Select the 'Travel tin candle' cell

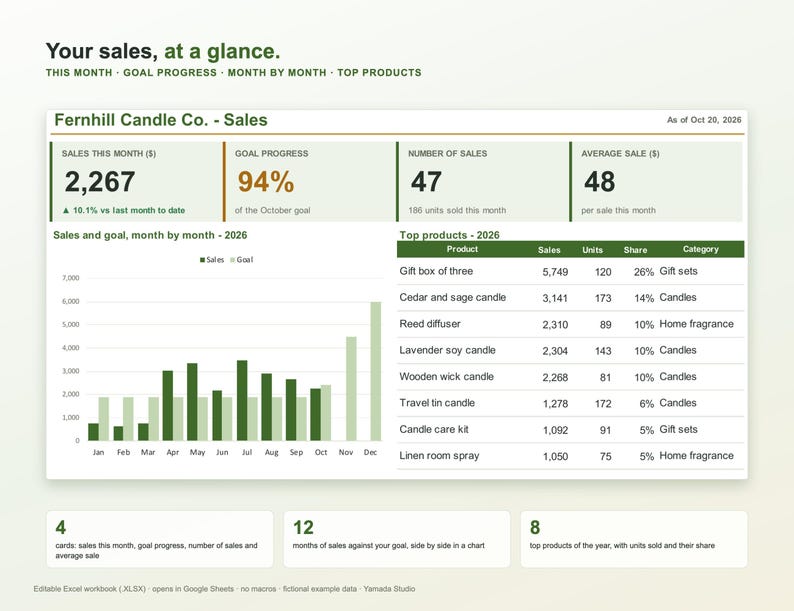(437, 402)
